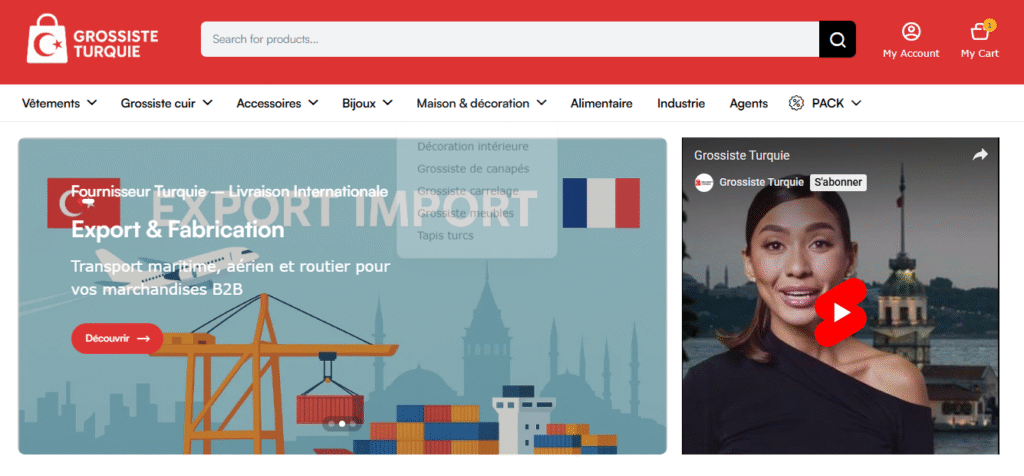Click the Grossiste Turquie channel name
The image size is (1024, 476).
tap(761, 182)
